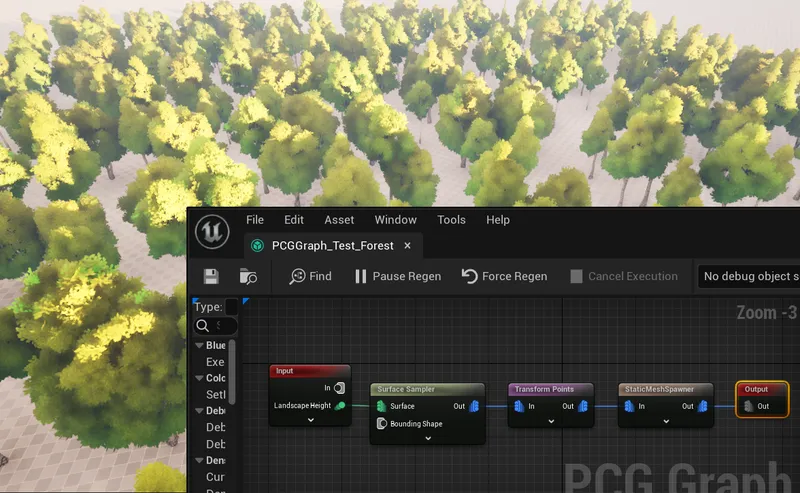800x493 pixels.
Task: Collapse the Den category in palette
Action: tap(199, 460)
